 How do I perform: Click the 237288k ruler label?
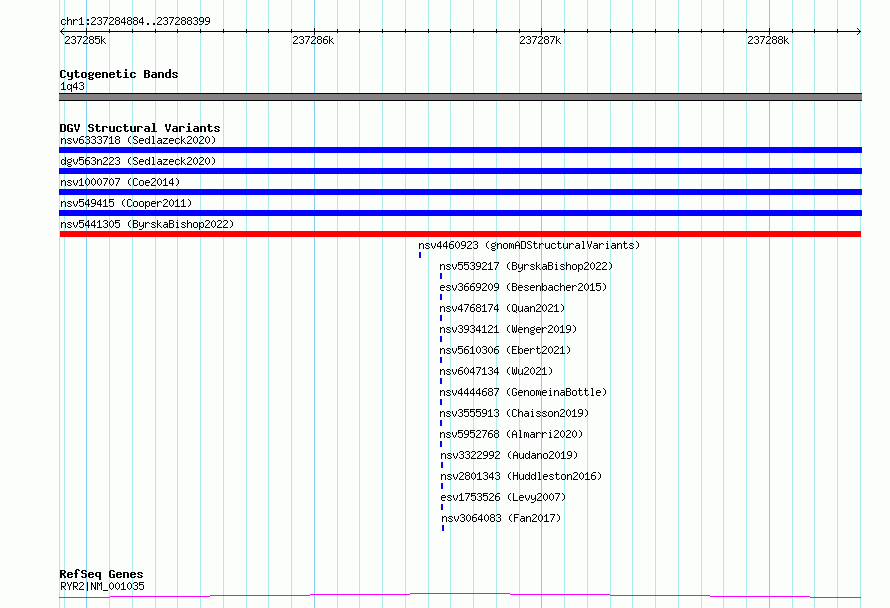tap(768, 40)
